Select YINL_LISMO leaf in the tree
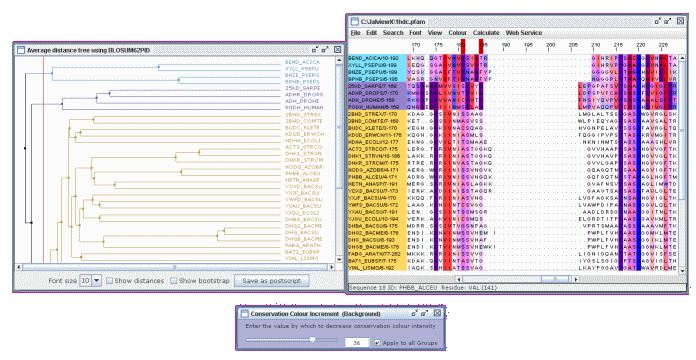696x360 pixels. coord(302,258)
